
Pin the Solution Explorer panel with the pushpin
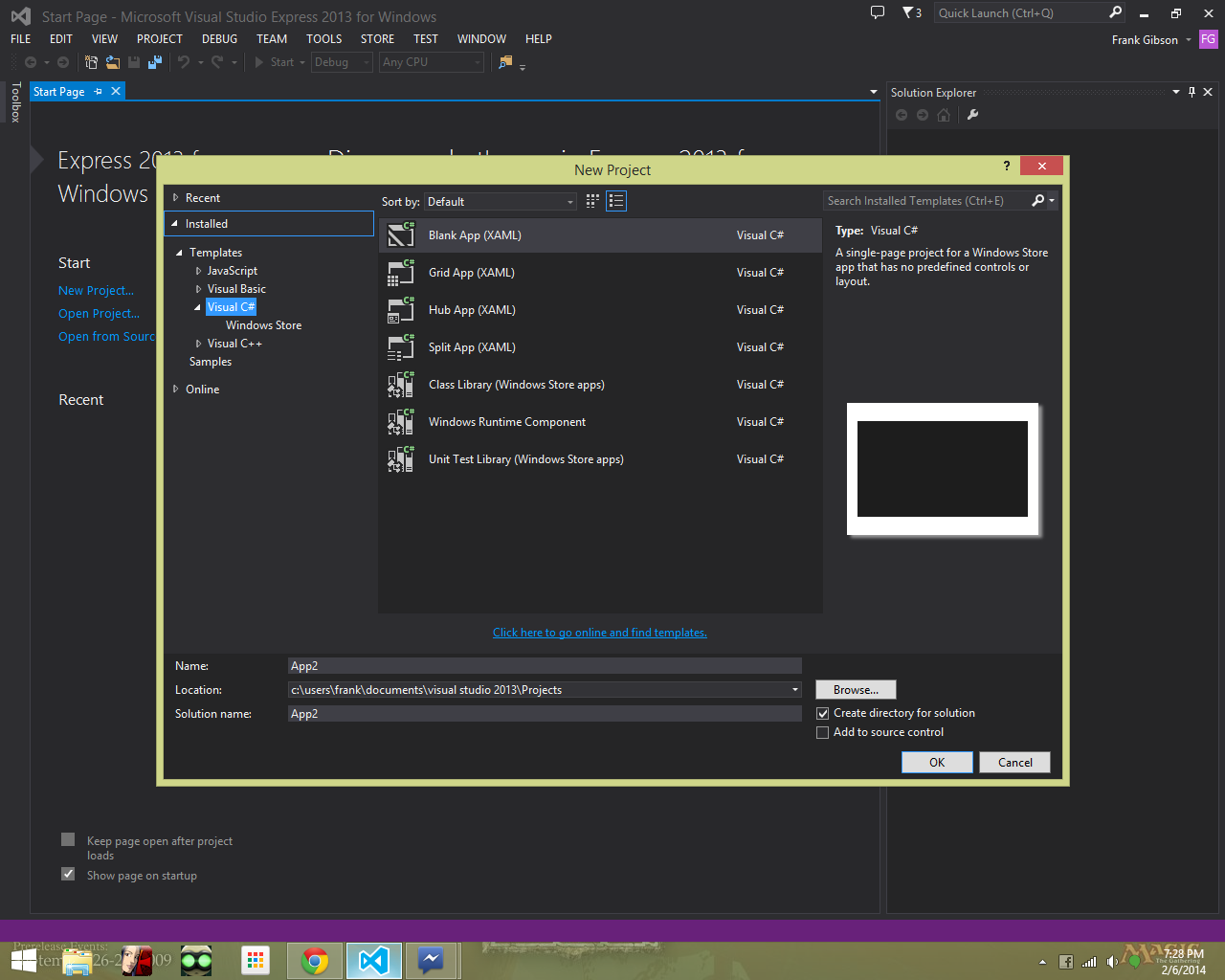(1192, 92)
